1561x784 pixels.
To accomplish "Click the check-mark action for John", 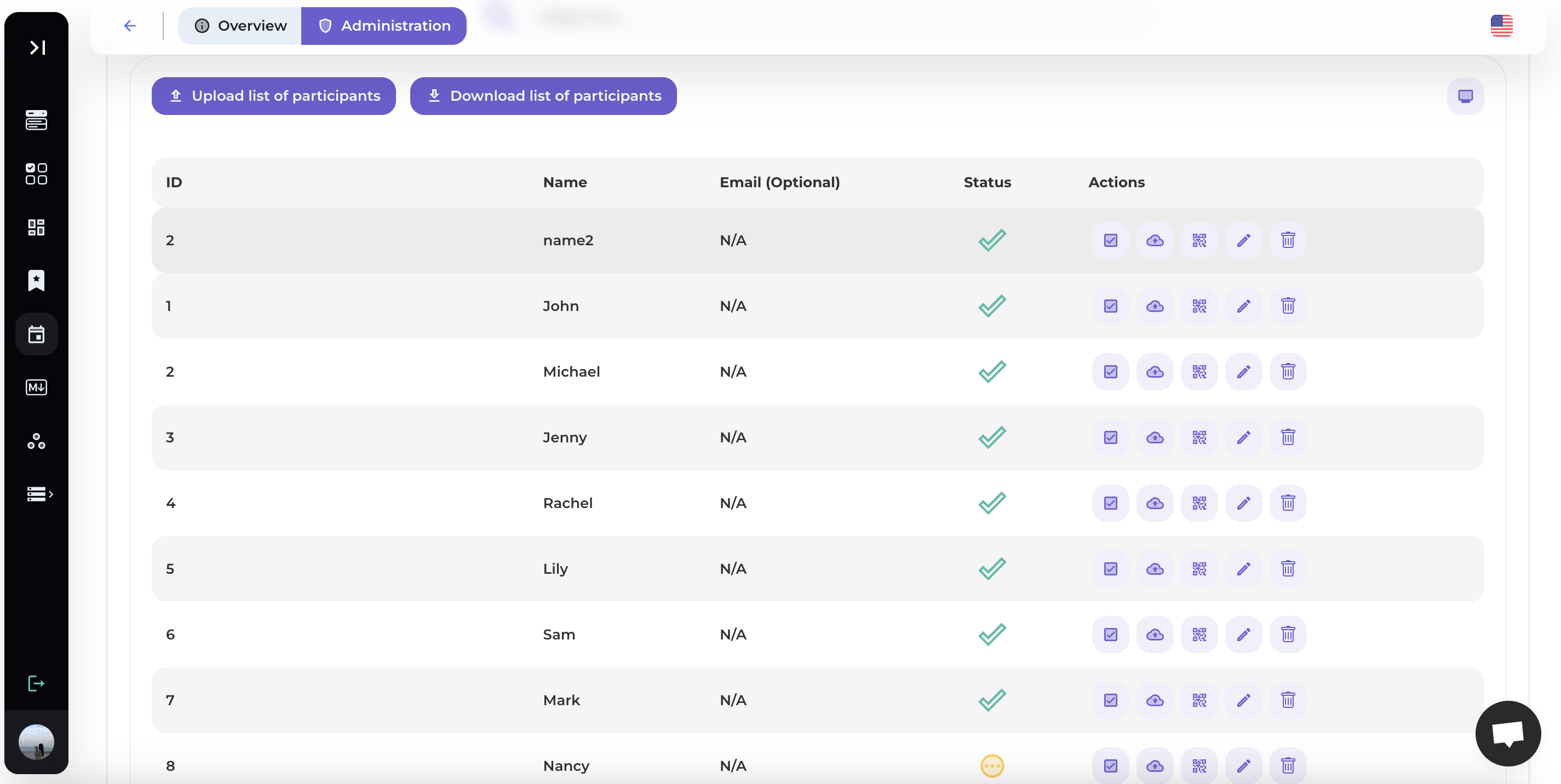I will [1110, 306].
